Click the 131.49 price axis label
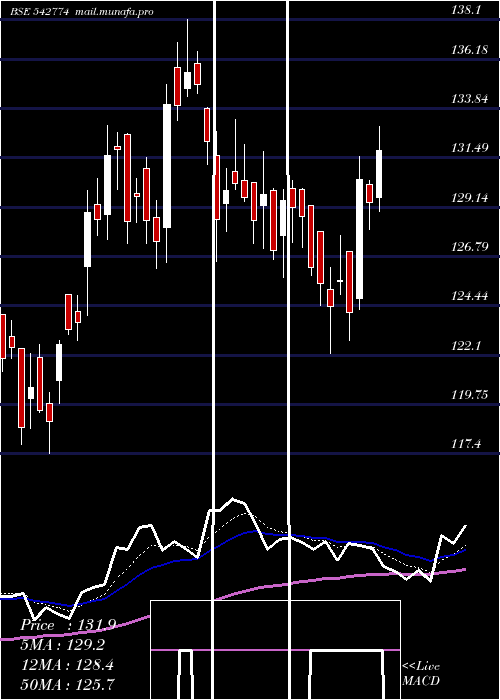The image size is (500, 700). [470, 148]
